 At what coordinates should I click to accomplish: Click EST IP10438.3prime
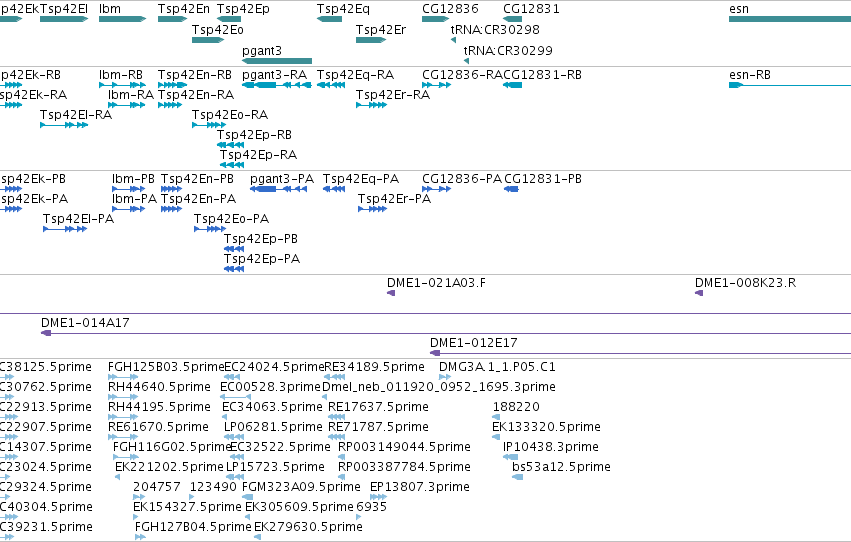(511, 457)
